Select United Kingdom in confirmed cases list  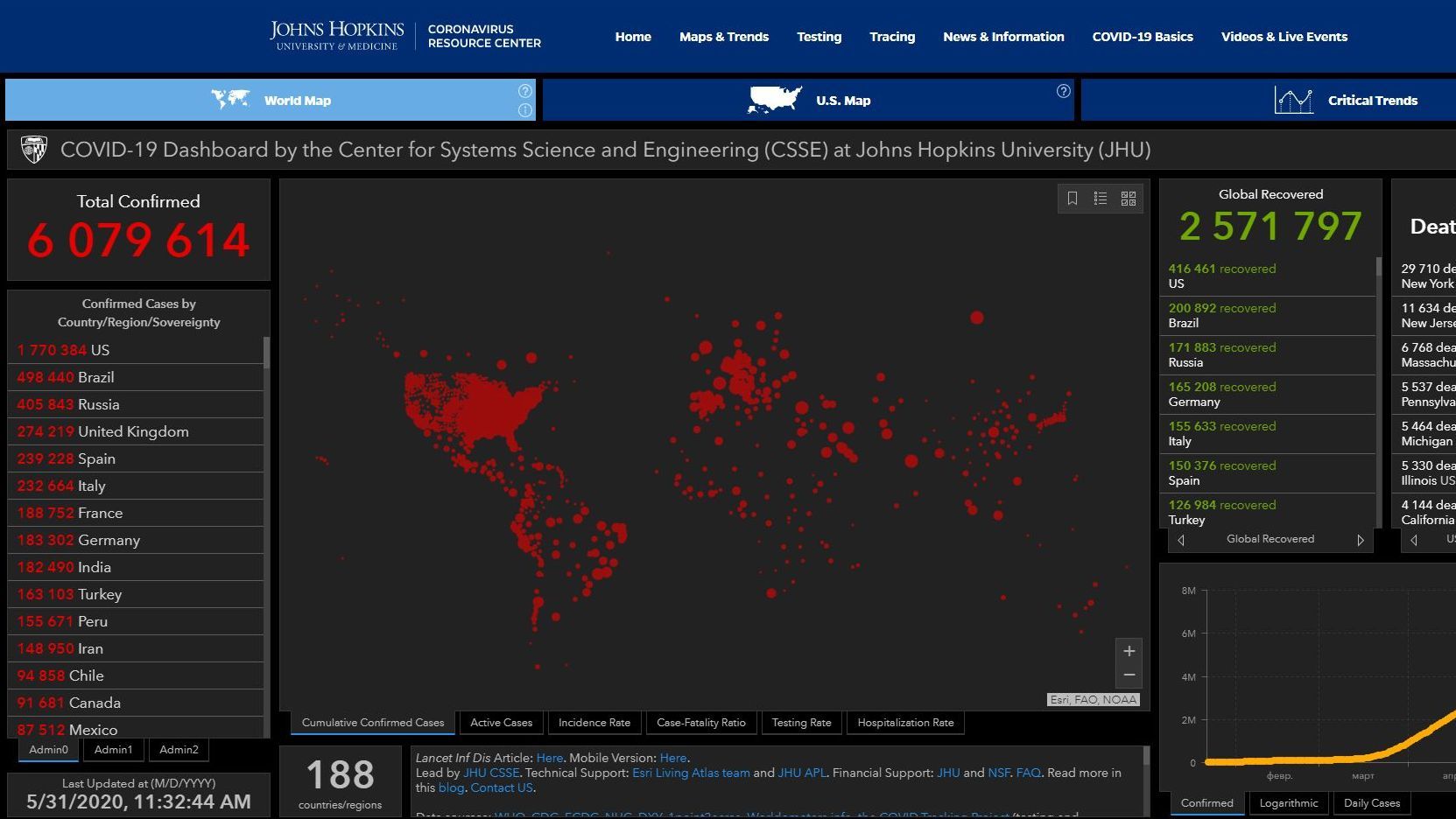(136, 431)
